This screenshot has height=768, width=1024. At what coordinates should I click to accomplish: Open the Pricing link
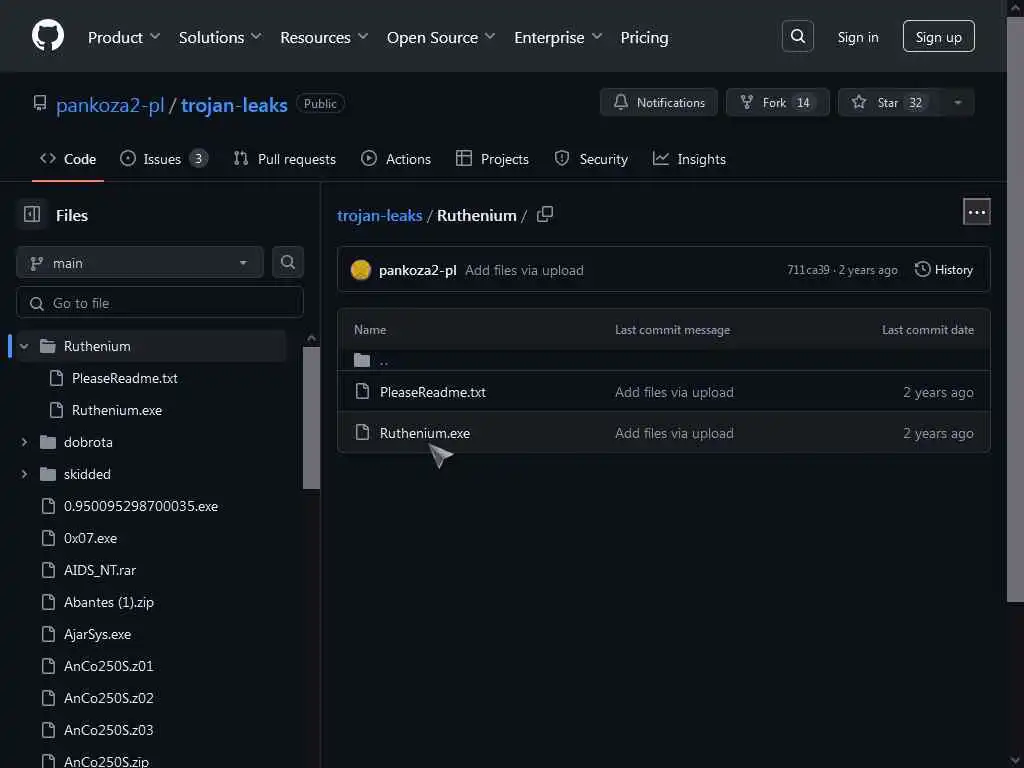(644, 37)
